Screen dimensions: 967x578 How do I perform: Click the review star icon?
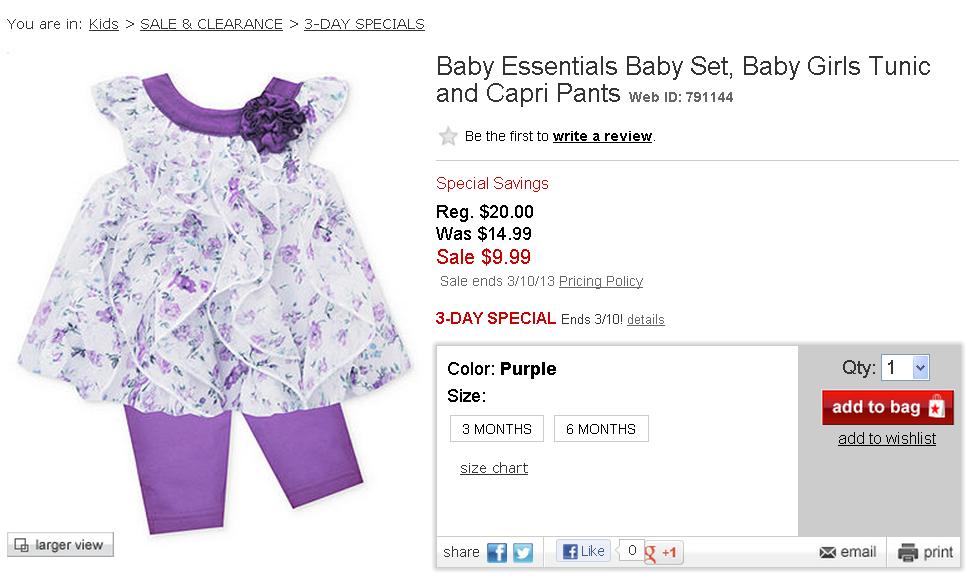(449, 136)
